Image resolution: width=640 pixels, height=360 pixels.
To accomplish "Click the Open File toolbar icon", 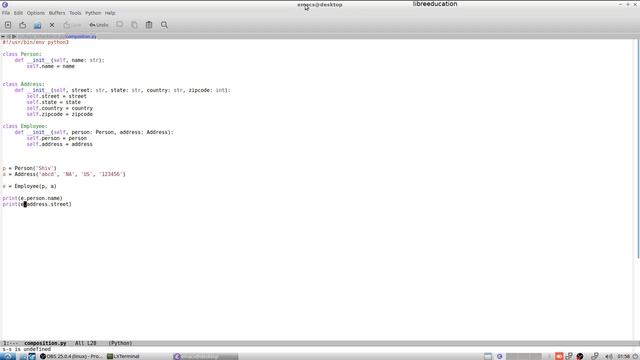I will point(22,25).
